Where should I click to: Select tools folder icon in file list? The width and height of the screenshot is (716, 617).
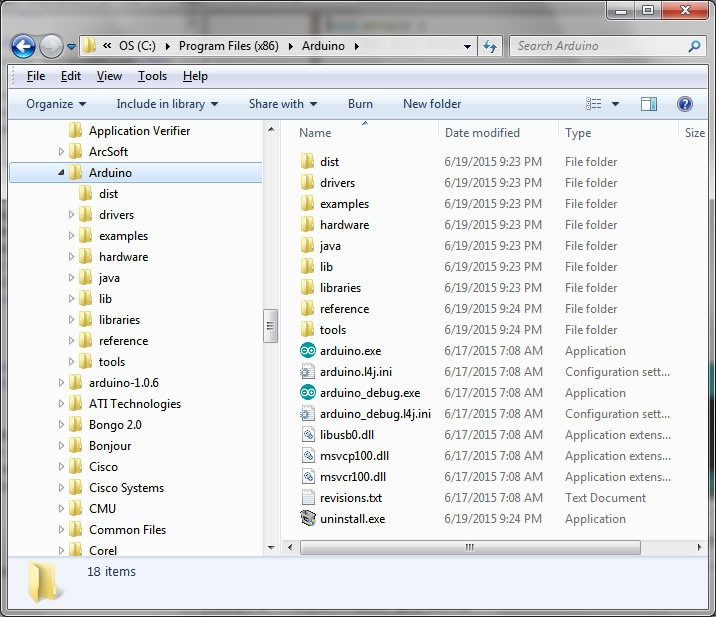pyautogui.click(x=308, y=330)
